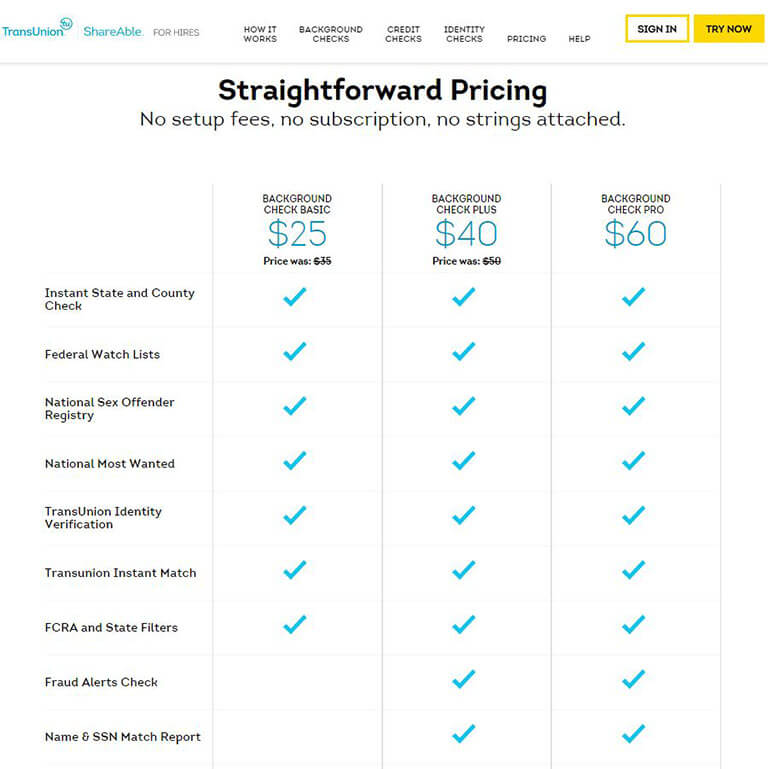The image size is (768, 769).
Task: Select the Pricing nav link
Action: click(x=527, y=39)
